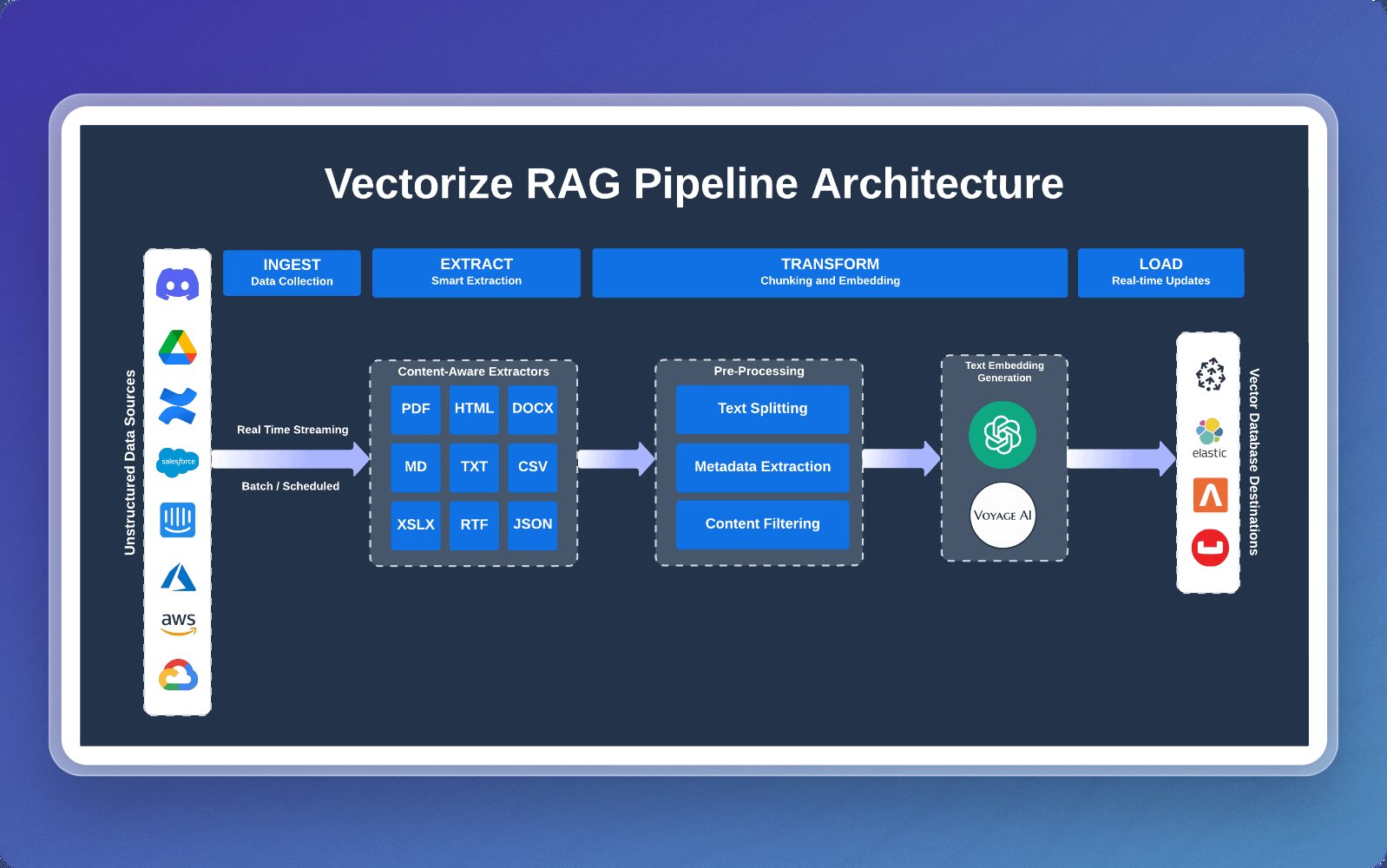Viewport: 1387px width, 868px height.
Task: Select the PDF extractor tile
Action: point(416,409)
